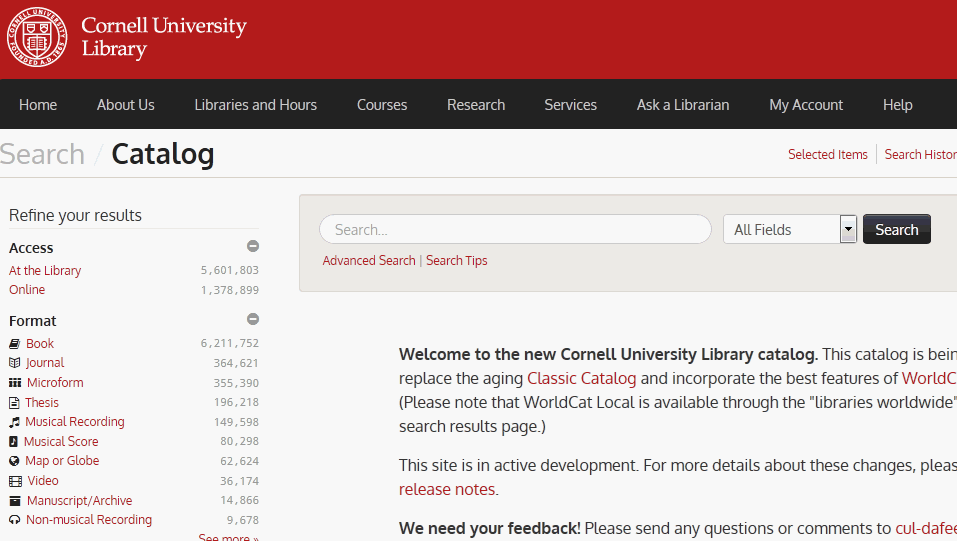Filter results by Book format
The image size is (957, 541).
(40, 344)
